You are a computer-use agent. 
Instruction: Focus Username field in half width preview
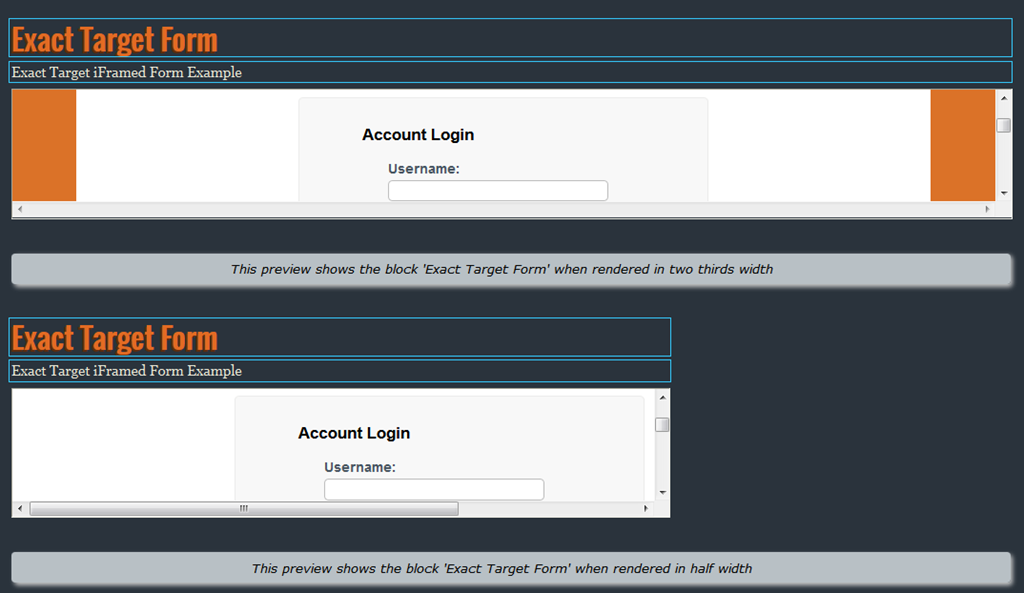433,489
